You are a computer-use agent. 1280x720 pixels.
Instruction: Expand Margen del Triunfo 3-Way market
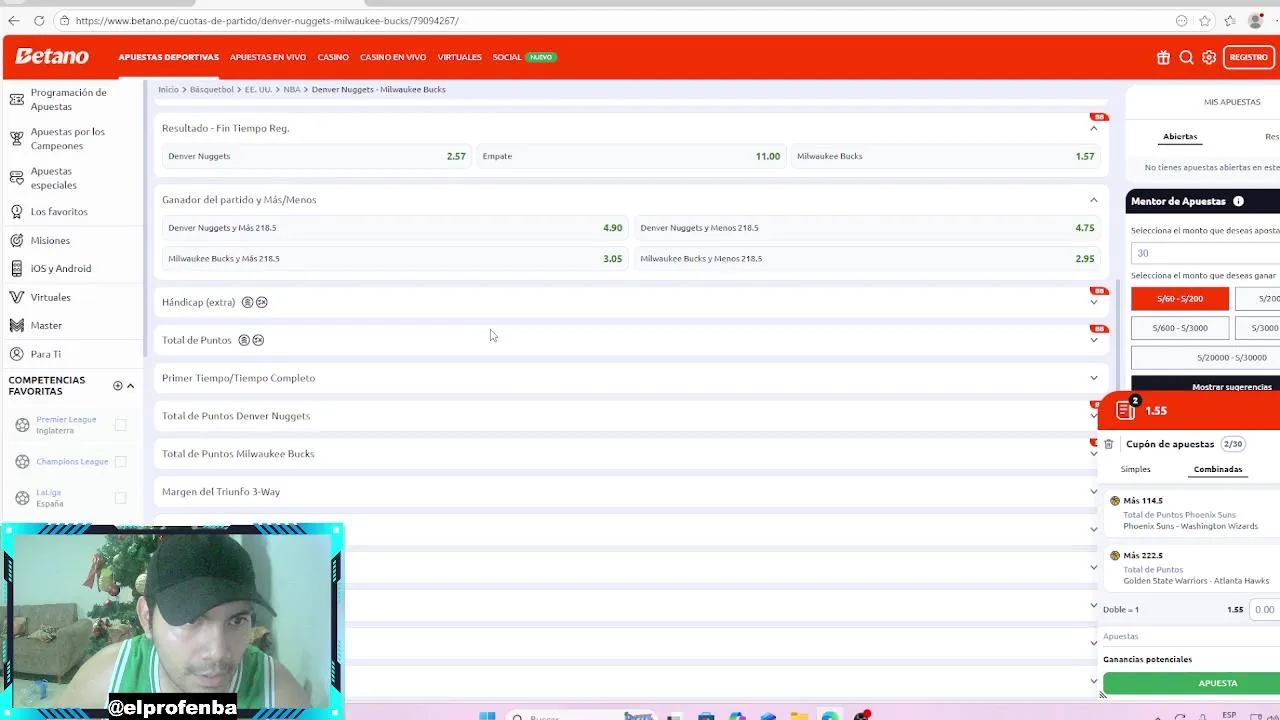(x=1093, y=492)
